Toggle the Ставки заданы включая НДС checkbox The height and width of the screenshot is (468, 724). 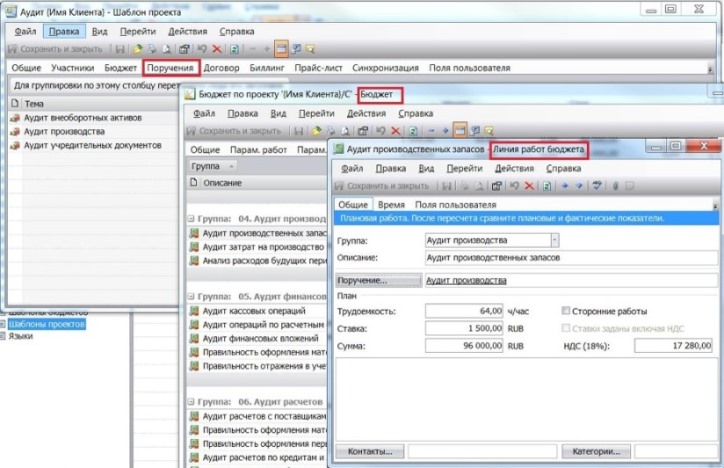click(566, 328)
